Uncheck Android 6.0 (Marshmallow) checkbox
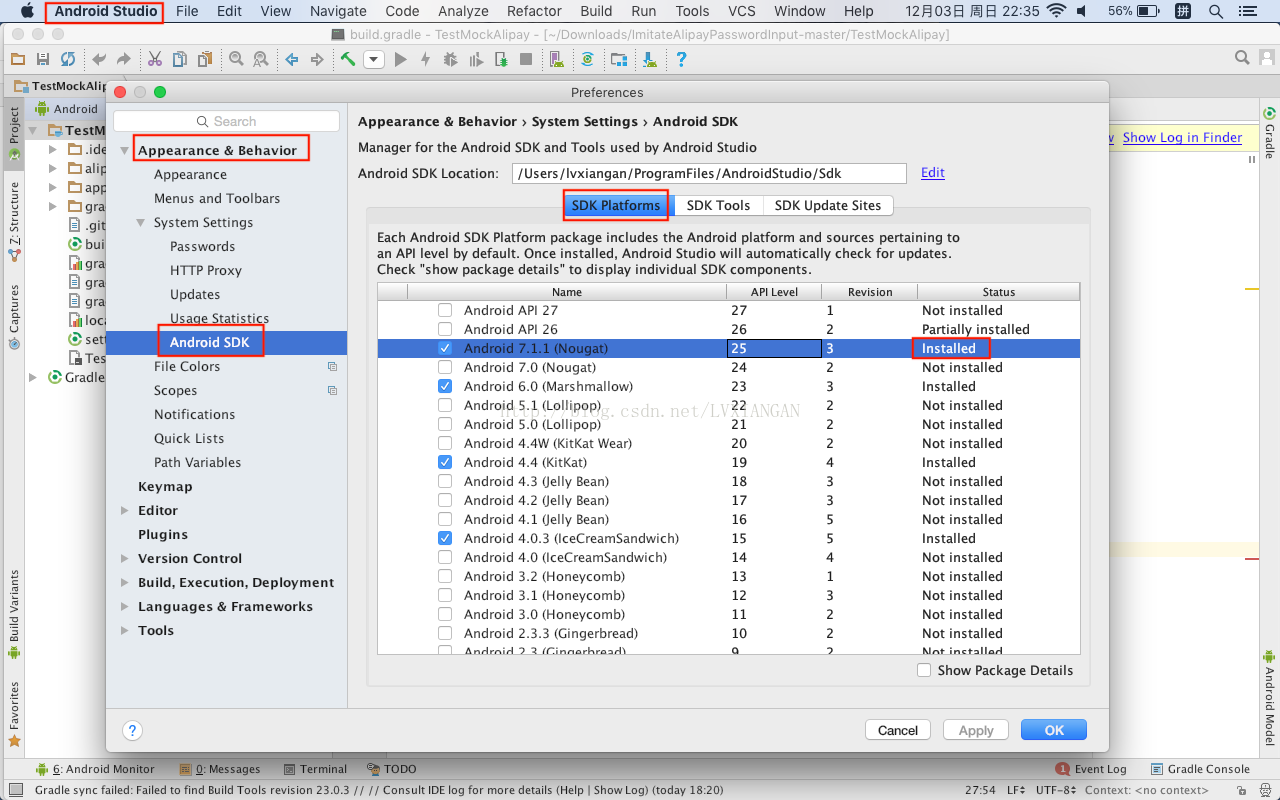The width and height of the screenshot is (1280, 800). [445, 386]
